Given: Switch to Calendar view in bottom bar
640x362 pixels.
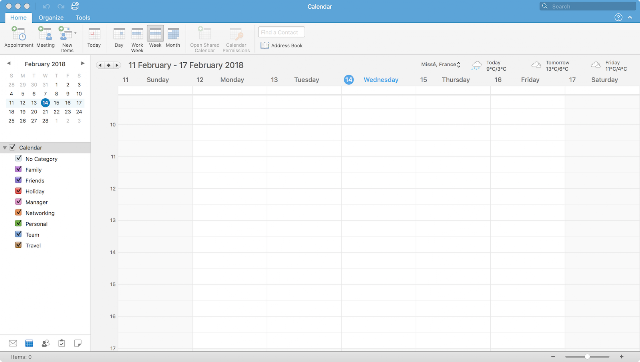Looking at the screenshot, I should (x=29, y=343).
